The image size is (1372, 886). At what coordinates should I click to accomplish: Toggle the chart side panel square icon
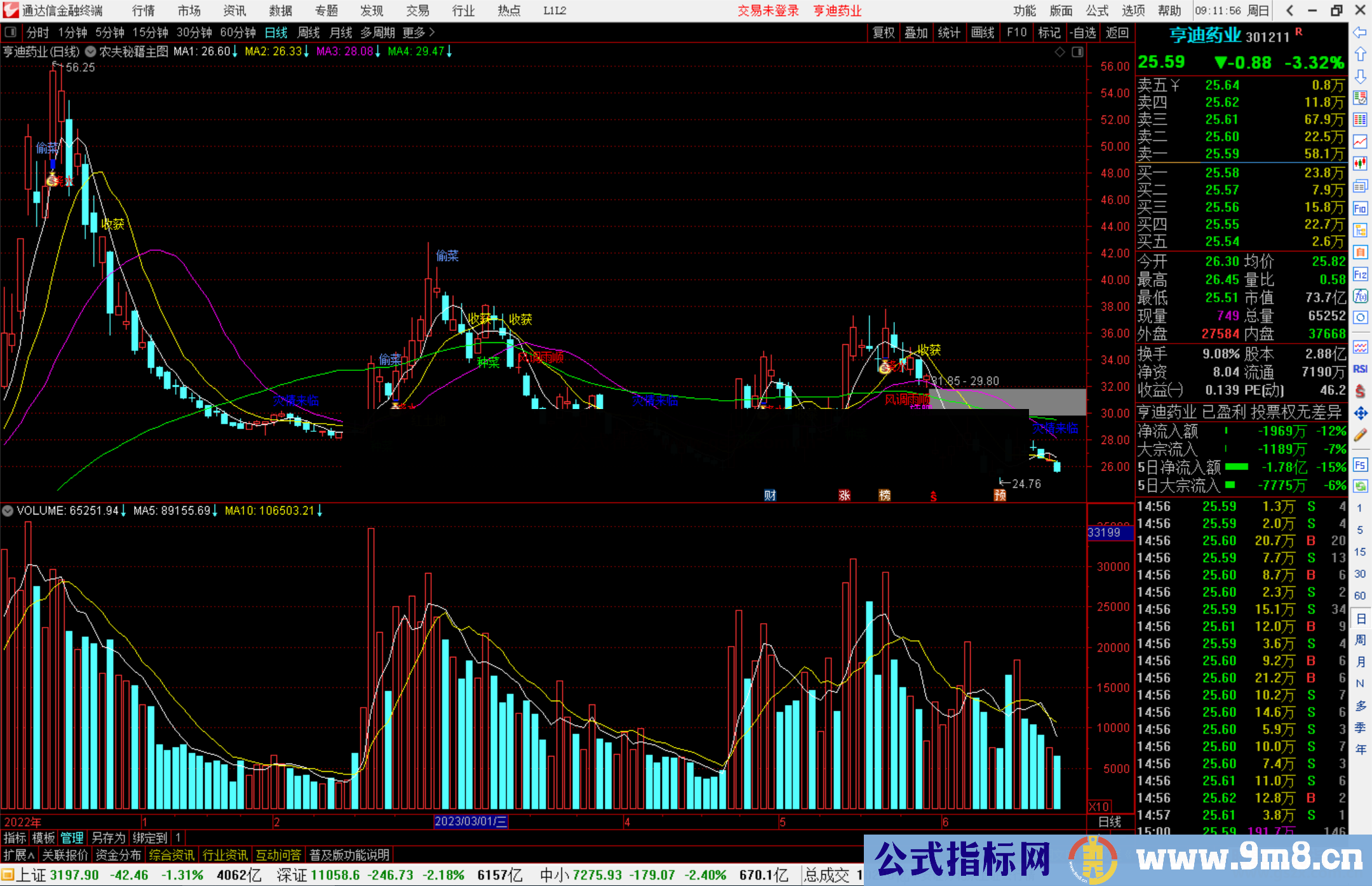click(1078, 52)
